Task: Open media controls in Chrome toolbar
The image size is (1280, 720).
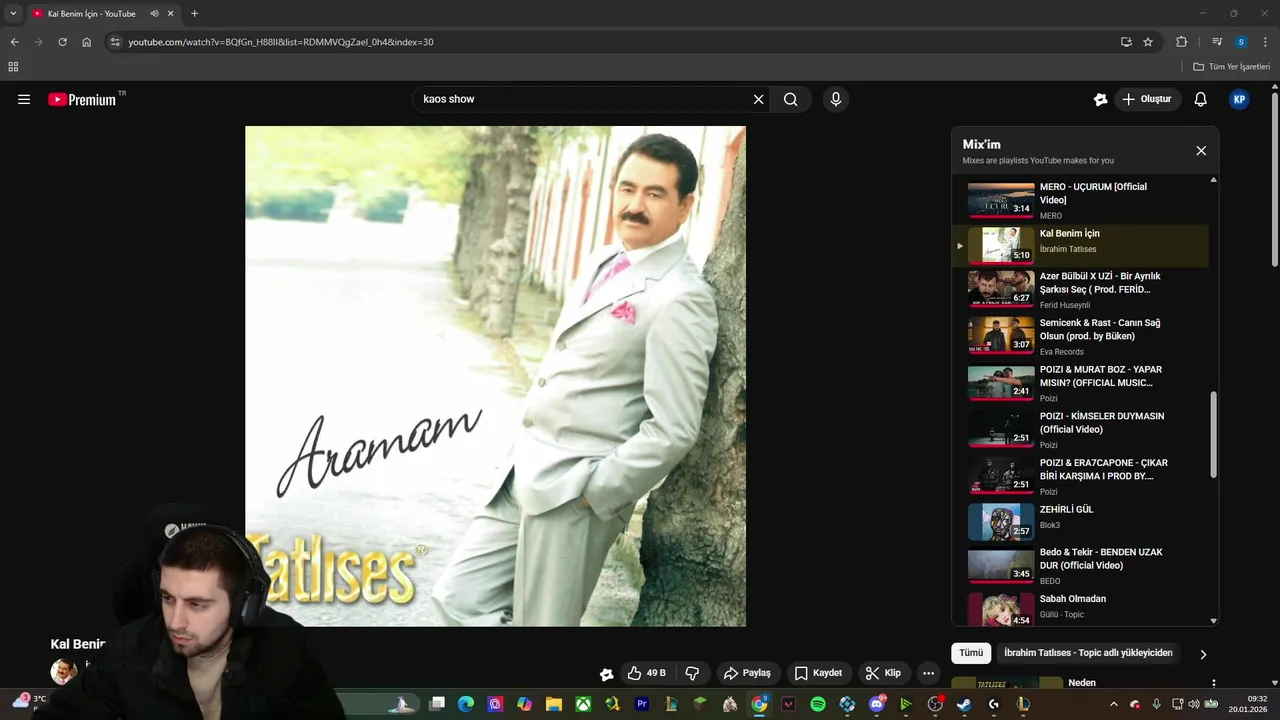Action: [1217, 42]
